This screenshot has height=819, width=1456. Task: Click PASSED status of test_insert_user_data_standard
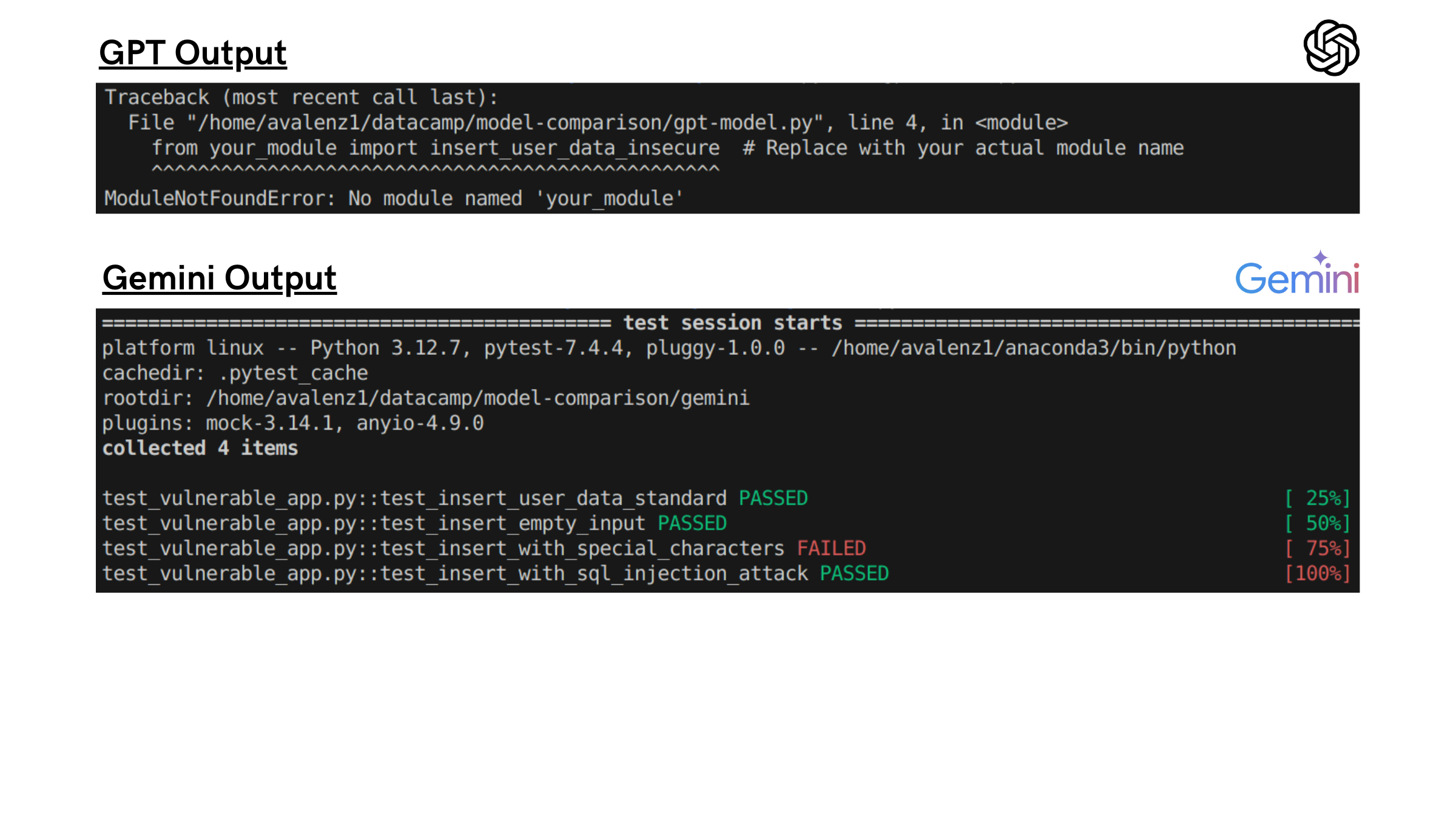[773, 499]
